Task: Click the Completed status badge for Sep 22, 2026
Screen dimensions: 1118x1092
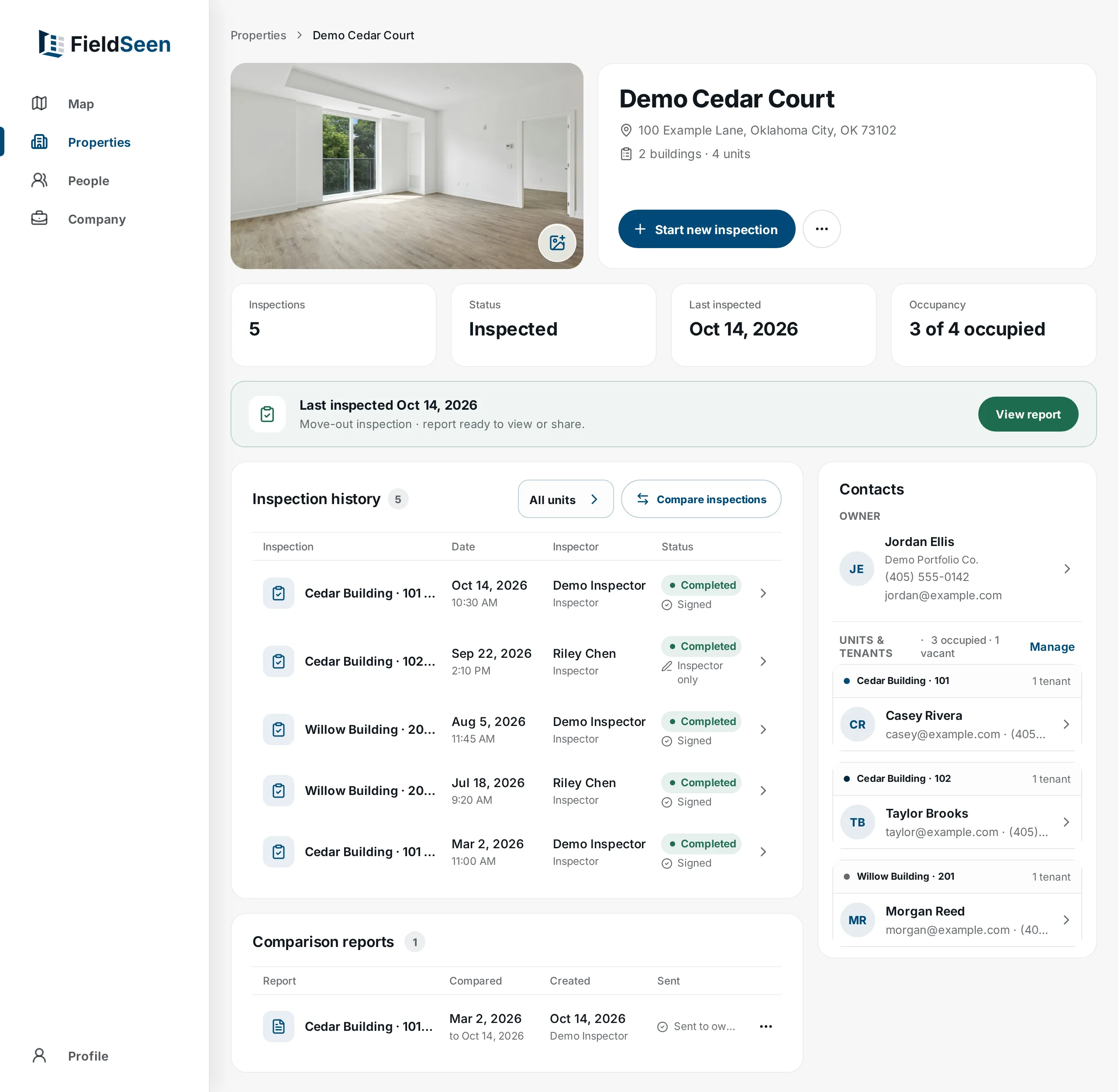Action: (x=702, y=646)
